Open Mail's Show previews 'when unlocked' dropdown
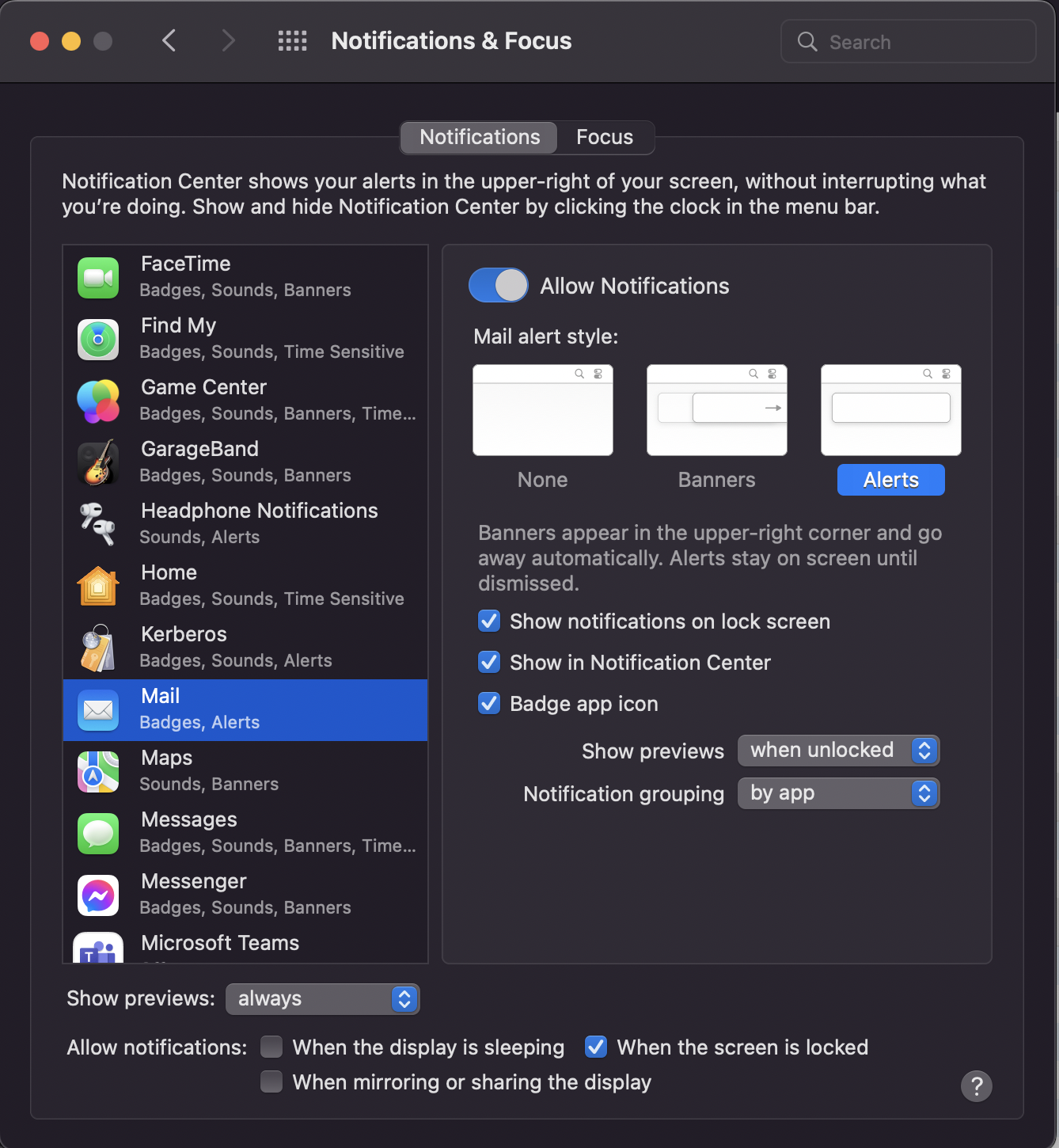This screenshot has width=1059, height=1148. pos(838,751)
